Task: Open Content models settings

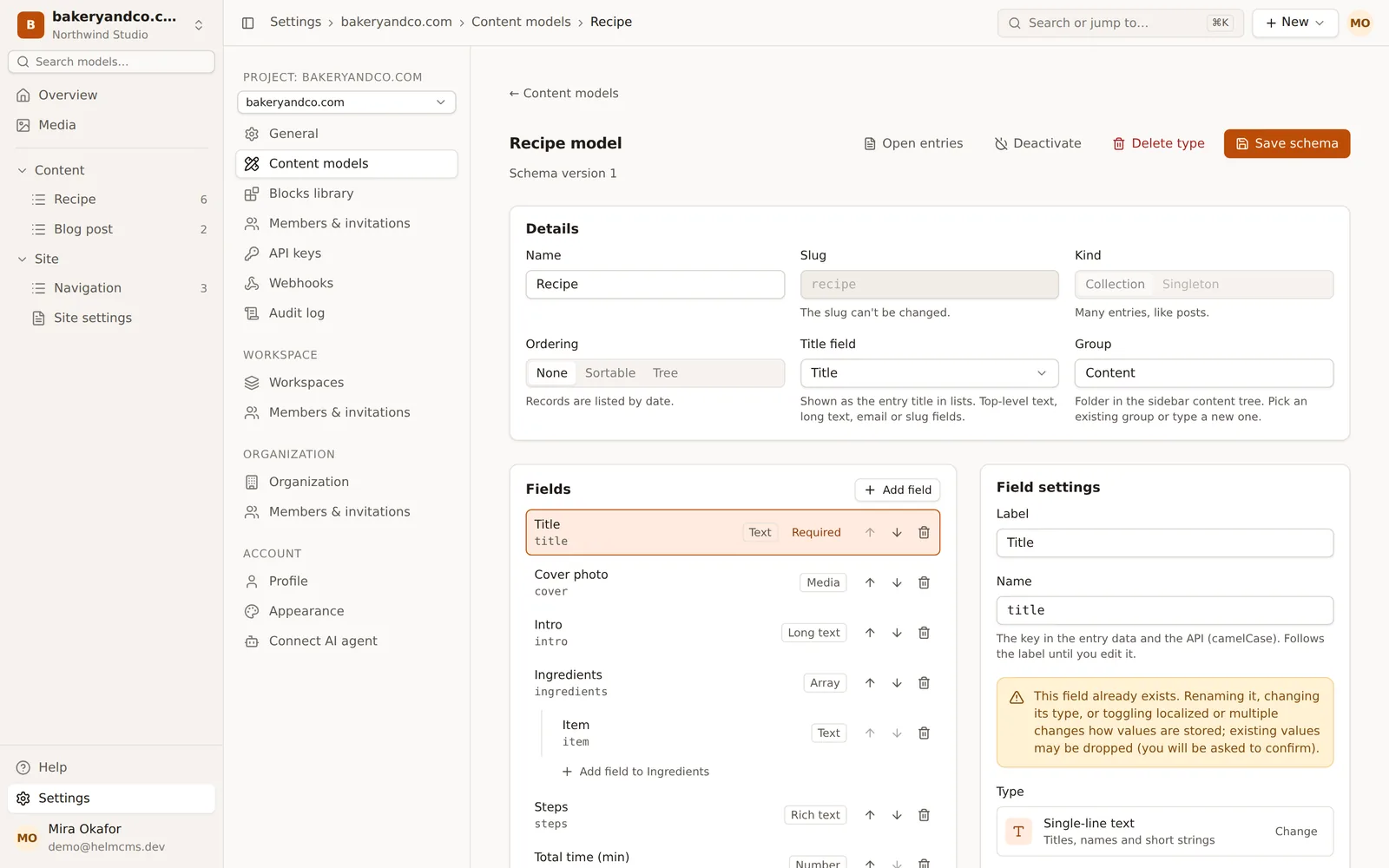Action: 346,164
